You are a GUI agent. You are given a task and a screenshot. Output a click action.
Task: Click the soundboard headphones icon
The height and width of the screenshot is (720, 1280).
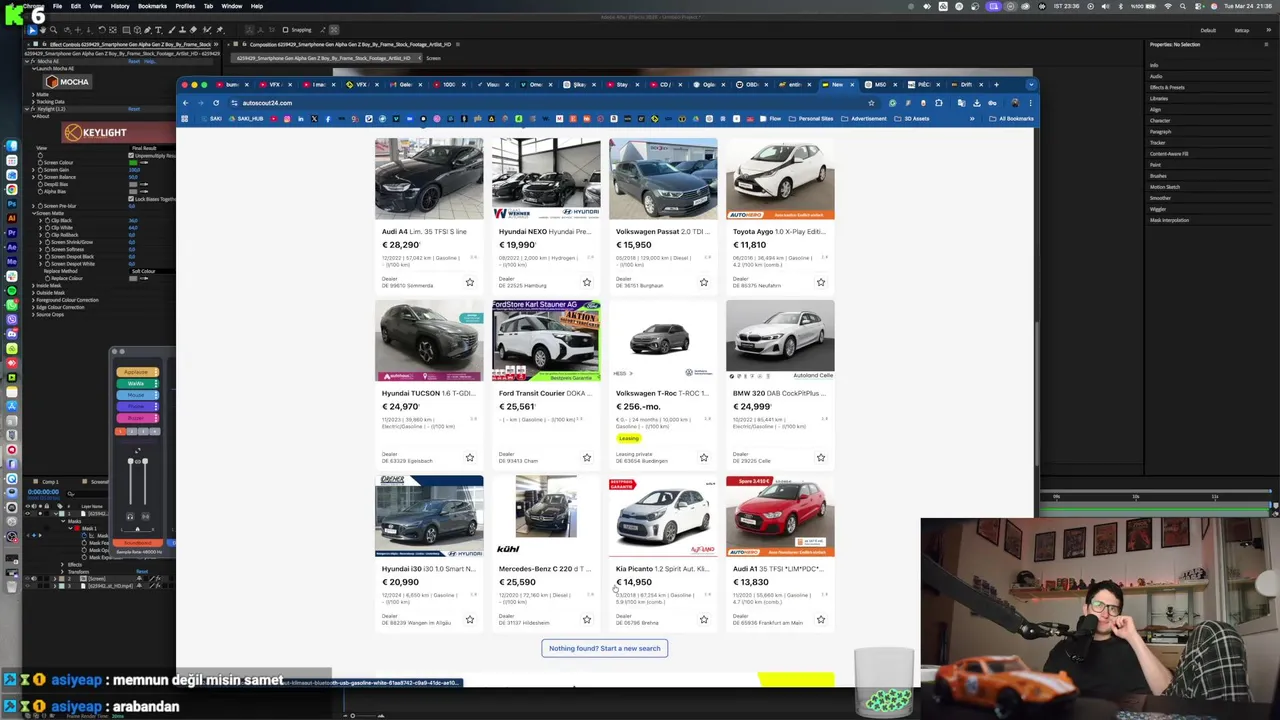click(130, 516)
